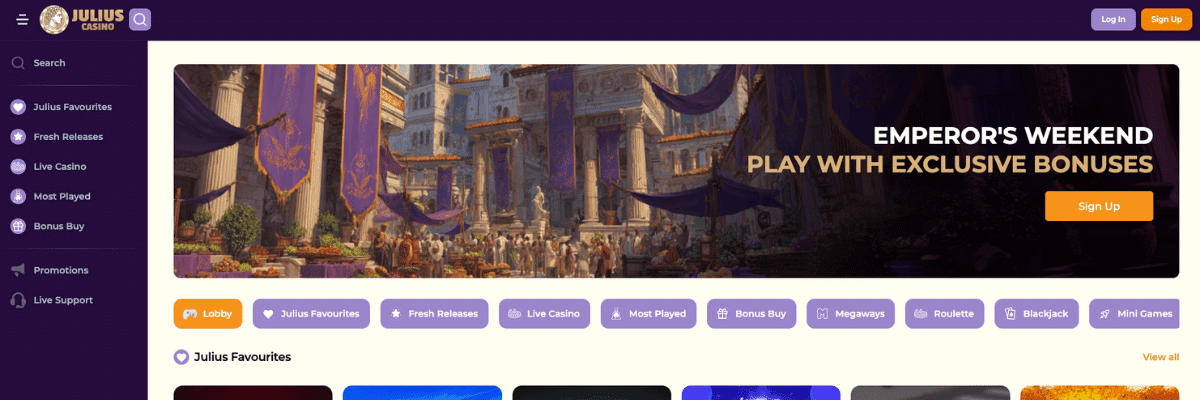Click the purple search icon in header
Image resolution: width=1200 pixels, height=400 pixels.
tap(140, 19)
